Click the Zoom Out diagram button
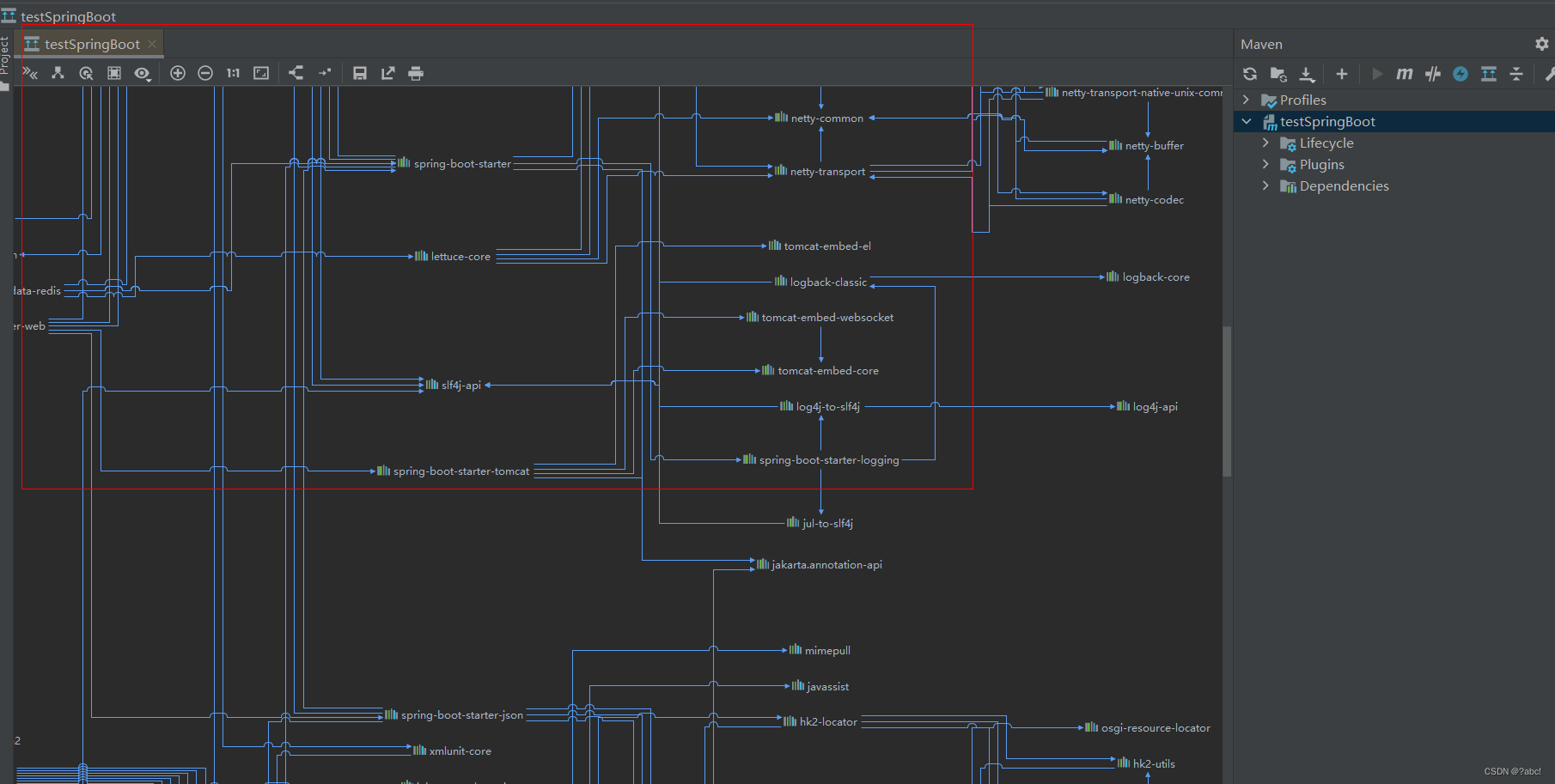Screen dimensions: 1555x784 coord(205,73)
